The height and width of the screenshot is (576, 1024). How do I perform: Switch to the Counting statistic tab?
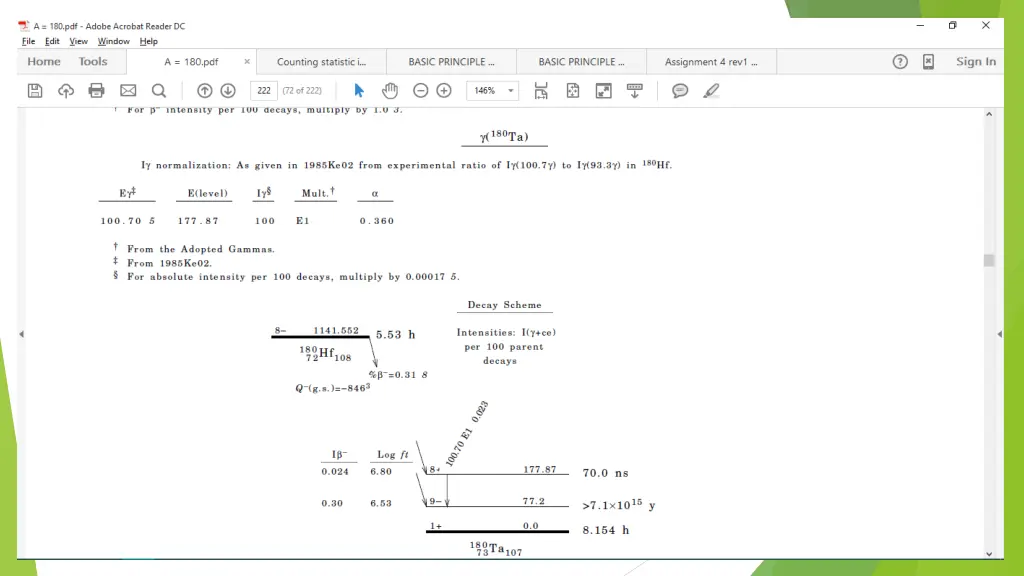point(321,61)
